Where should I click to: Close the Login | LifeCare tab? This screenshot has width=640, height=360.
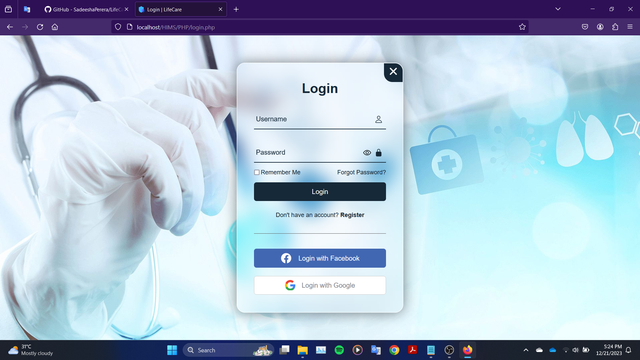point(220,9)
